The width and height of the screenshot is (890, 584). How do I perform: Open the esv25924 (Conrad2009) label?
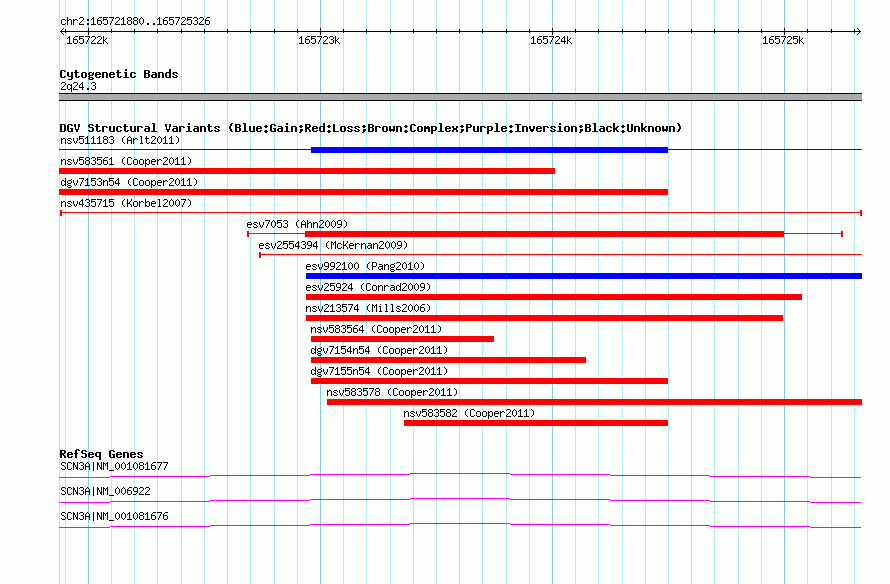[368, 287]
